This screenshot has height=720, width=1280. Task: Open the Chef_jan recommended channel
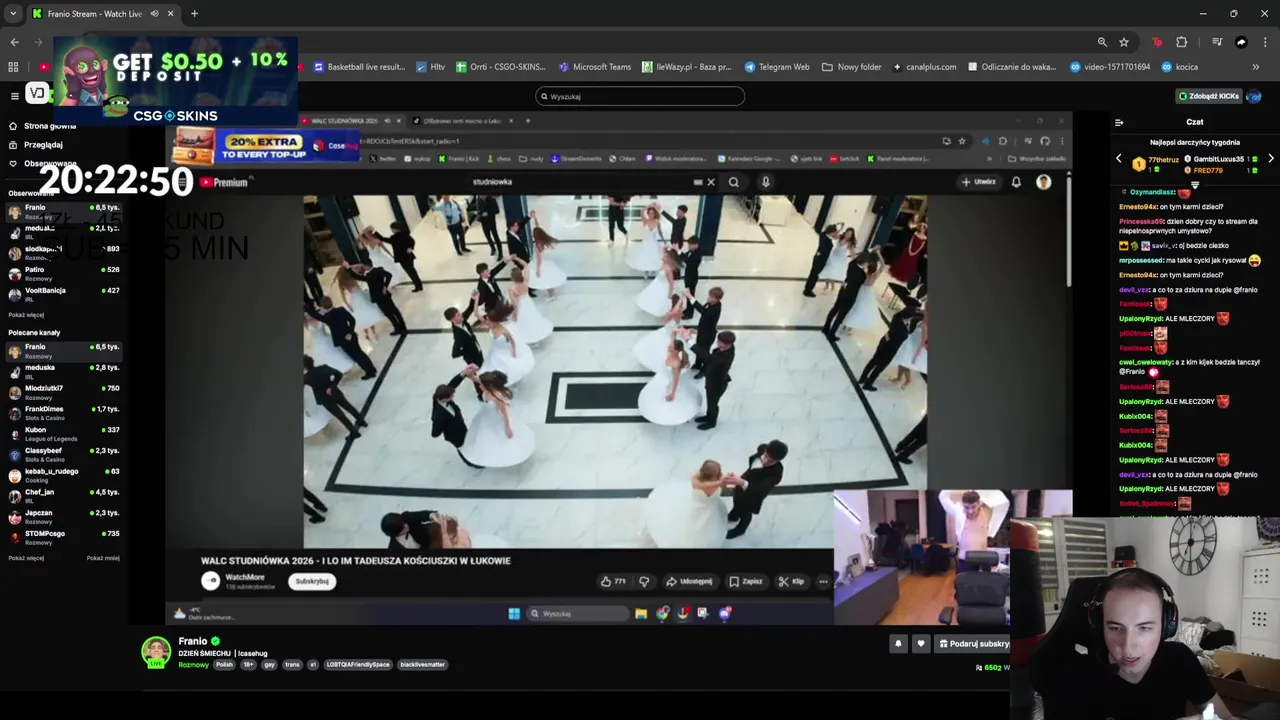tap(64, 496)
